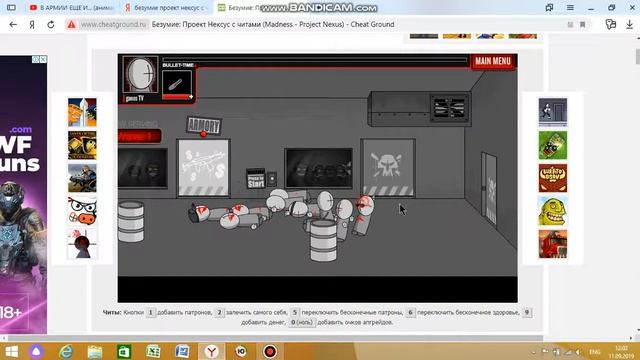Open the right running-man door game thumbnail

coord(553,112)
